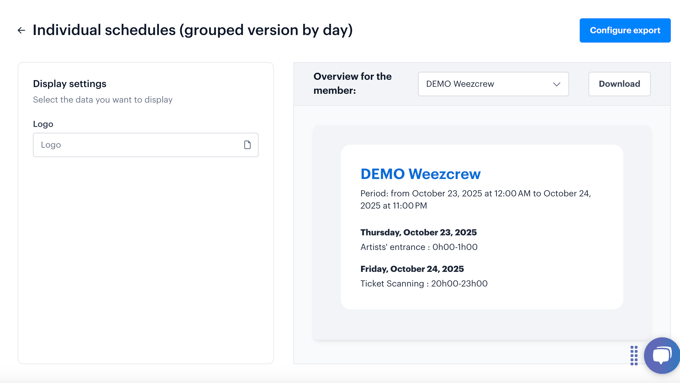Viewport: 680px width, 383px height.
Task: Select the Friday, October 24, 2025 heading
Action: coord(412,269)
